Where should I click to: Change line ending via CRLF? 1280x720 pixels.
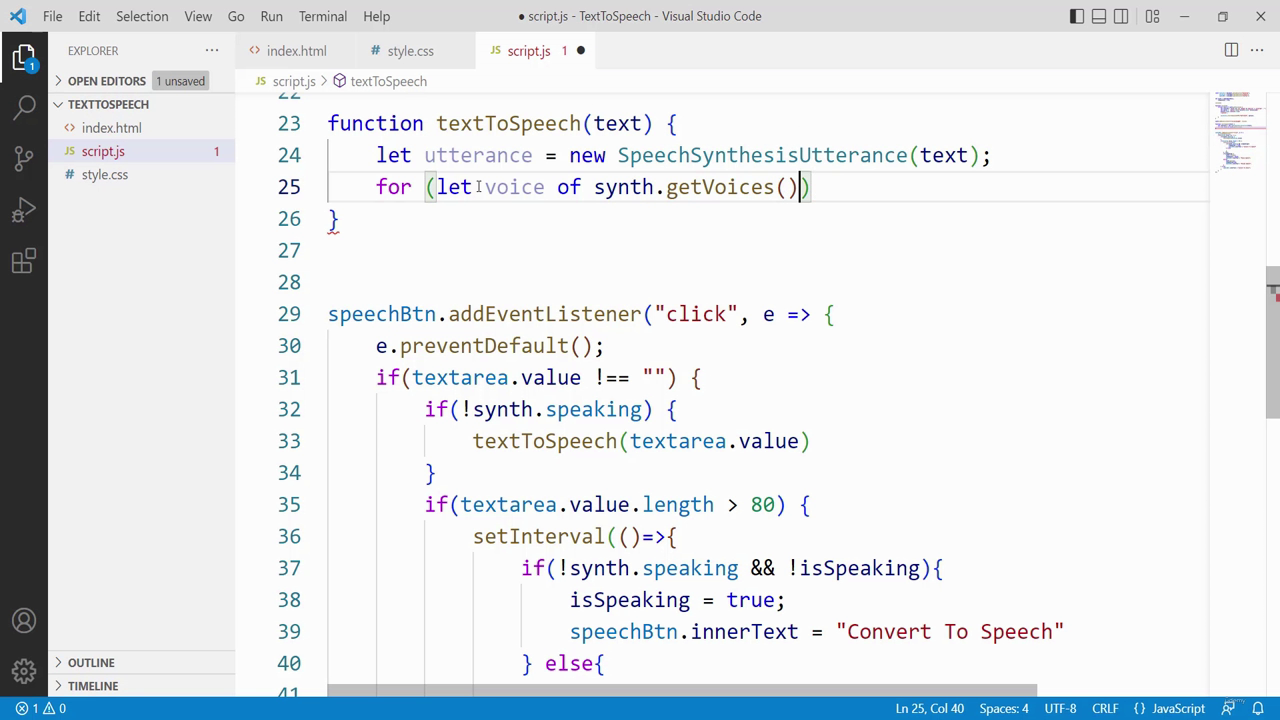pyautogui.click(x=1105, y=708)
